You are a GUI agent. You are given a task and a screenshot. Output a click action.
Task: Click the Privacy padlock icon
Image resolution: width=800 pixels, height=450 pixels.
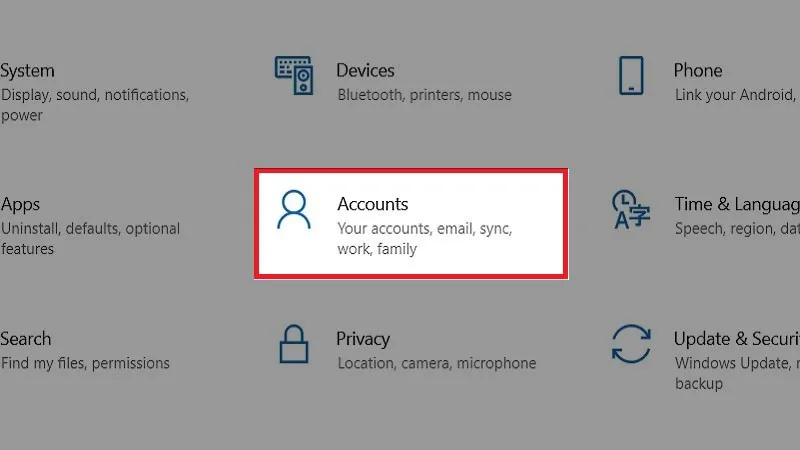click(294, 344)
